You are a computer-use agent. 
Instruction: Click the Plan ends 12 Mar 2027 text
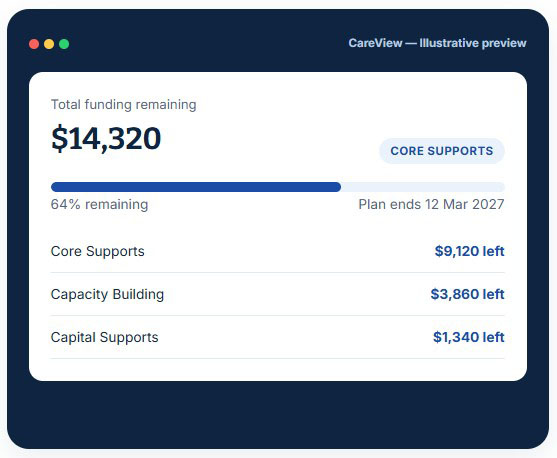point(431,205)
